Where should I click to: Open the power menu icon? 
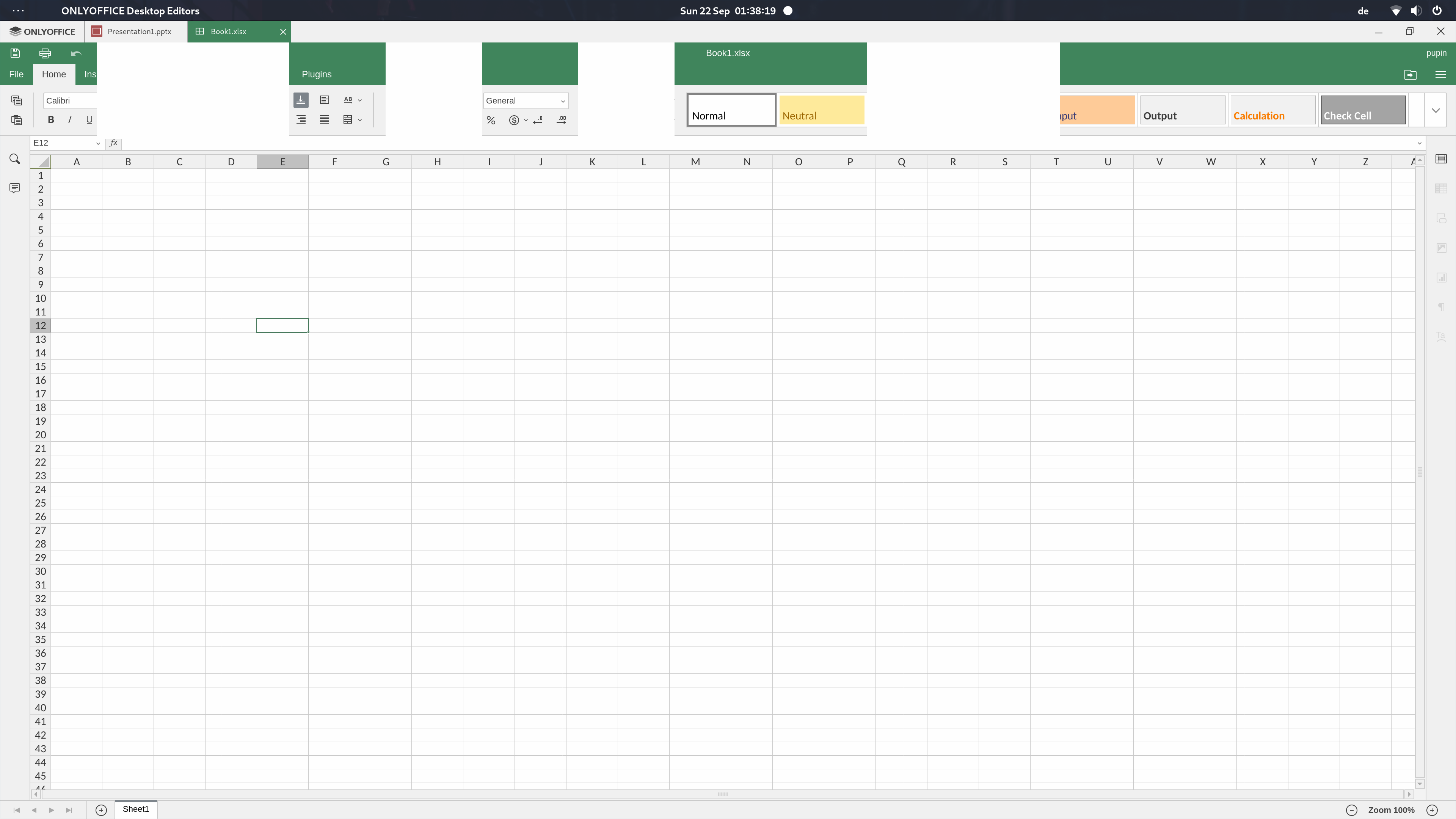point(1437,11)
